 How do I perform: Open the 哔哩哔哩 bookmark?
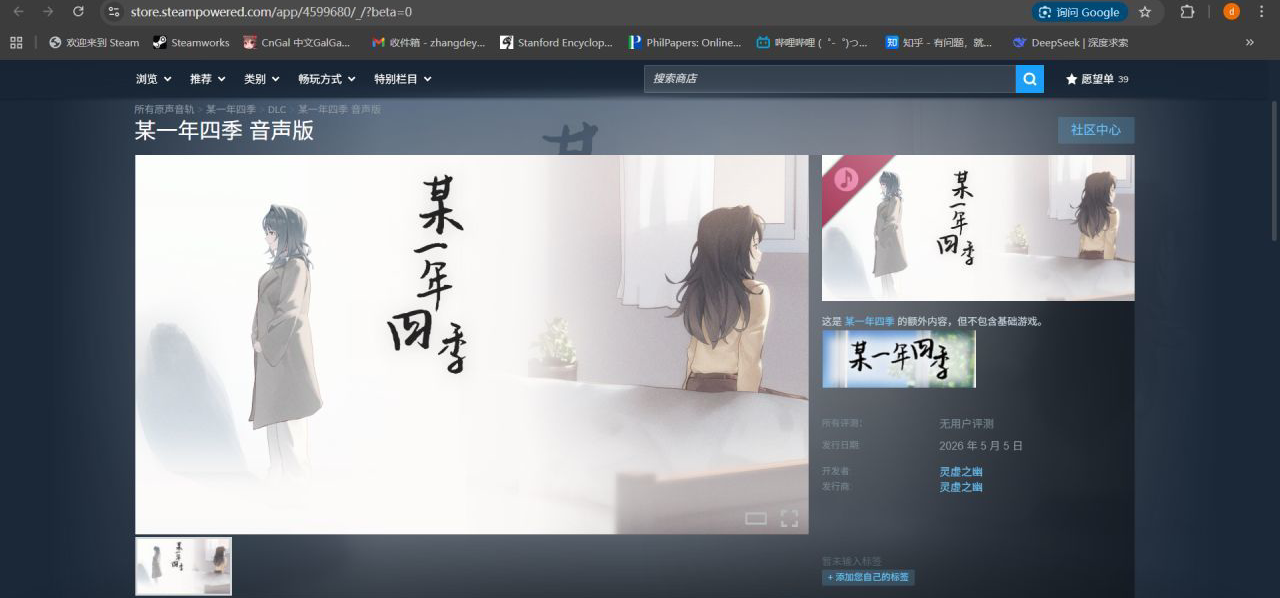tap(812, 42)
